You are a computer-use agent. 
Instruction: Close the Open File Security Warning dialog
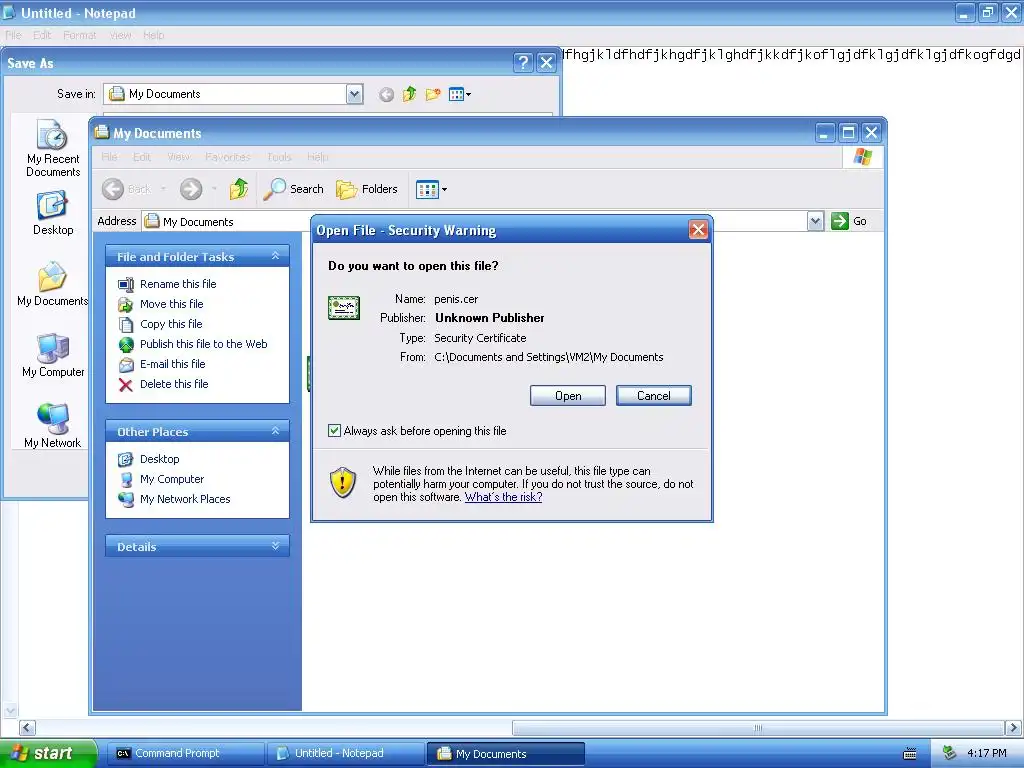click(698, 230)
